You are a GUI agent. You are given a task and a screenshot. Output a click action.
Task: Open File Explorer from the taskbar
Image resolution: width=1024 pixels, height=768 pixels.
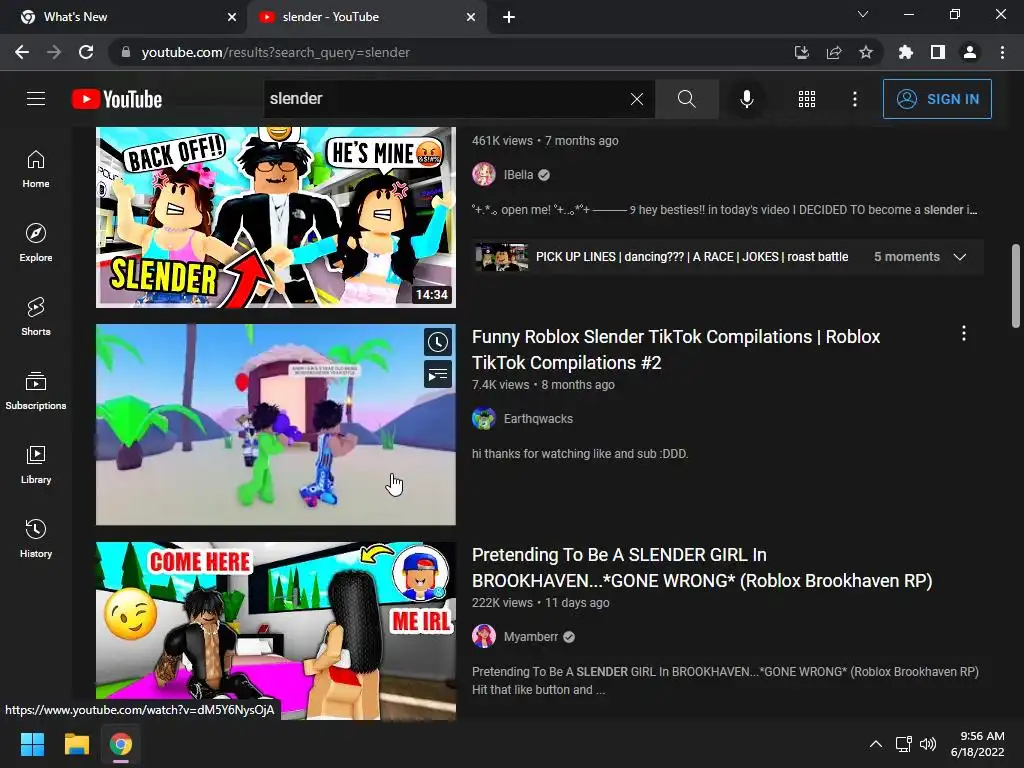click(76, 744)
